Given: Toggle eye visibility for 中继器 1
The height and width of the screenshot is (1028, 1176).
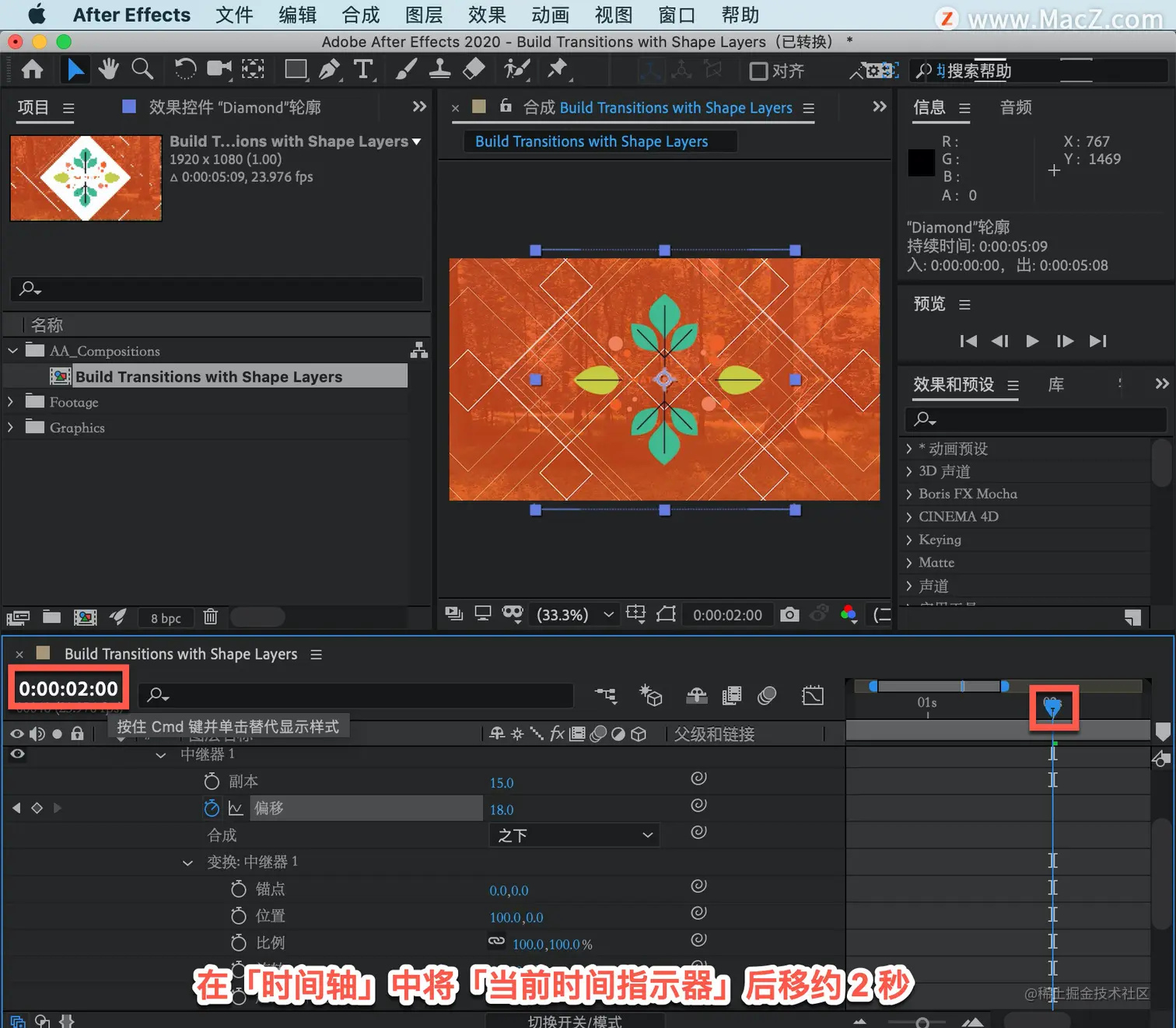Looking at the screenshot, I should coord(17,754).
